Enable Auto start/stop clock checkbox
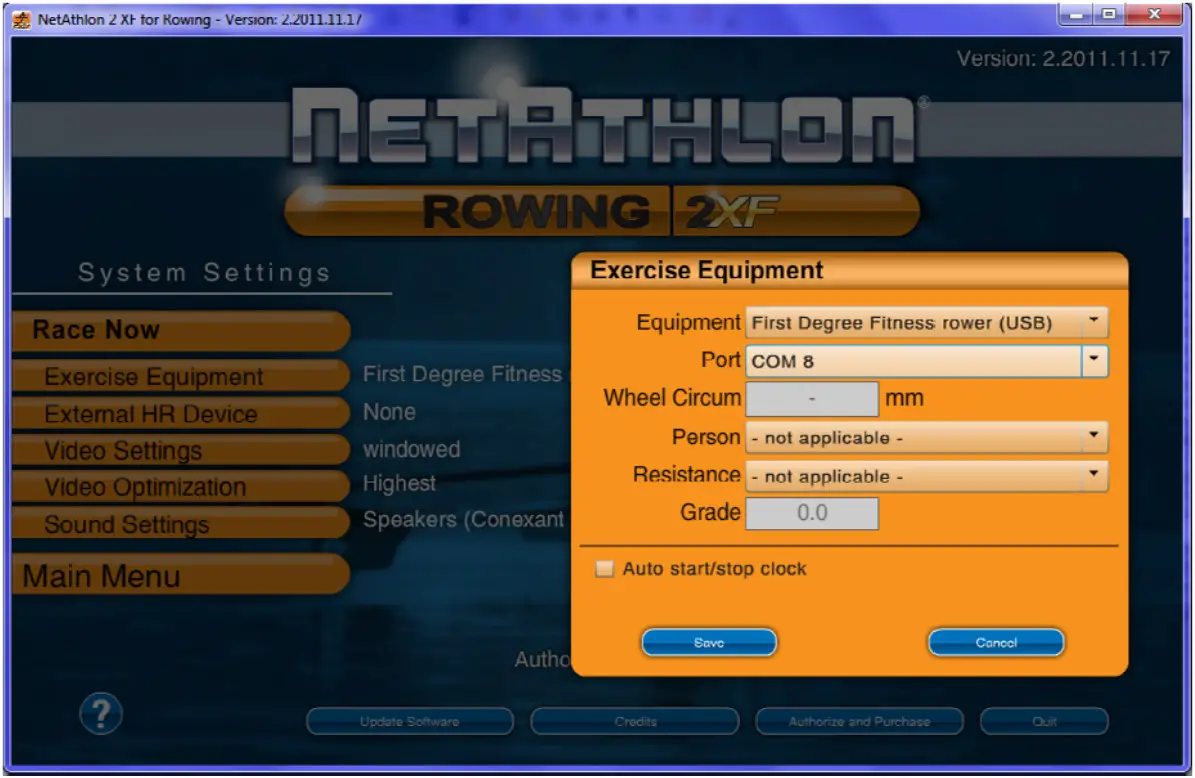 pos(604,568)
